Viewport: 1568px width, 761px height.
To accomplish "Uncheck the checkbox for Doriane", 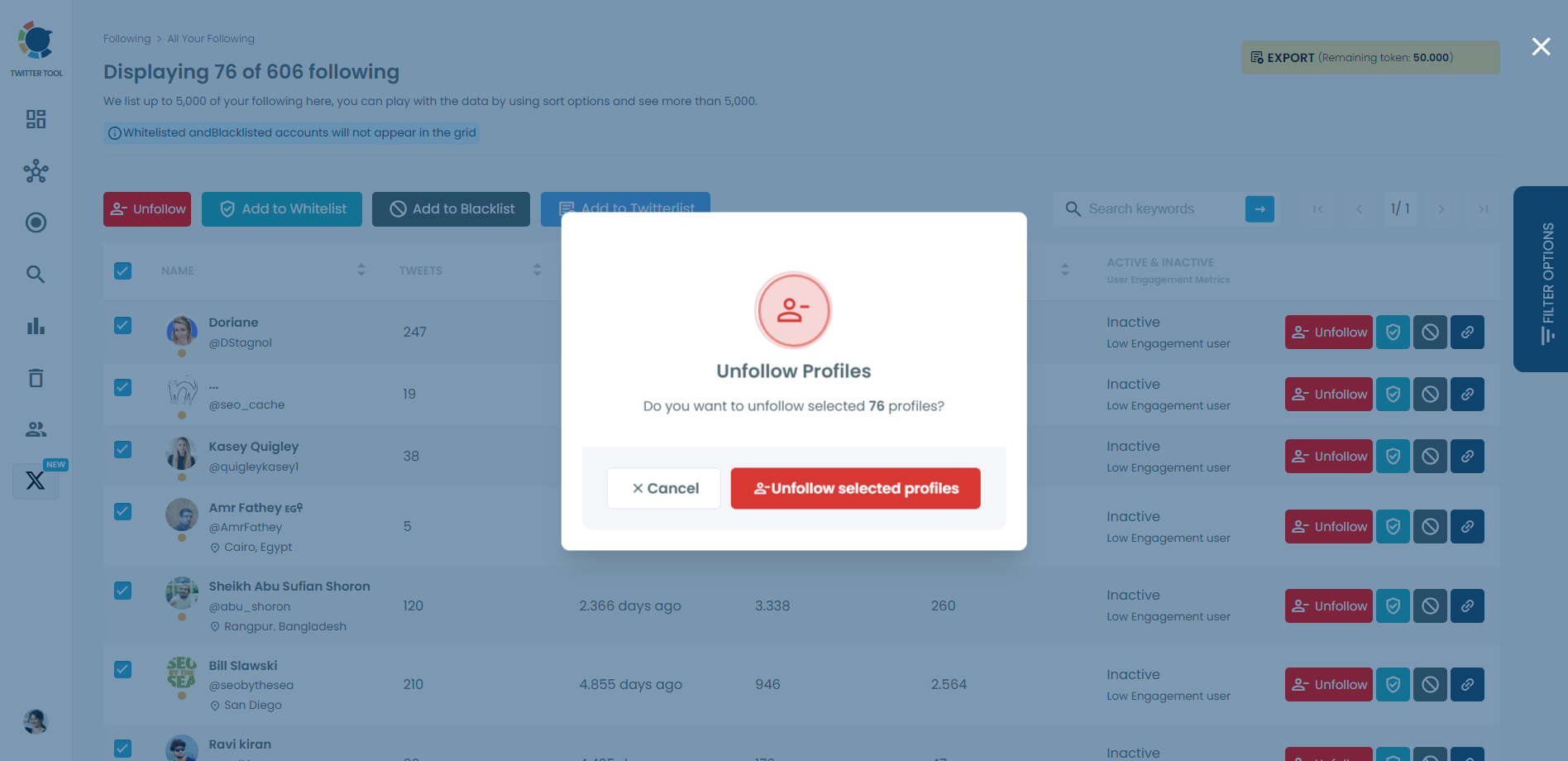I will point(123,325).
